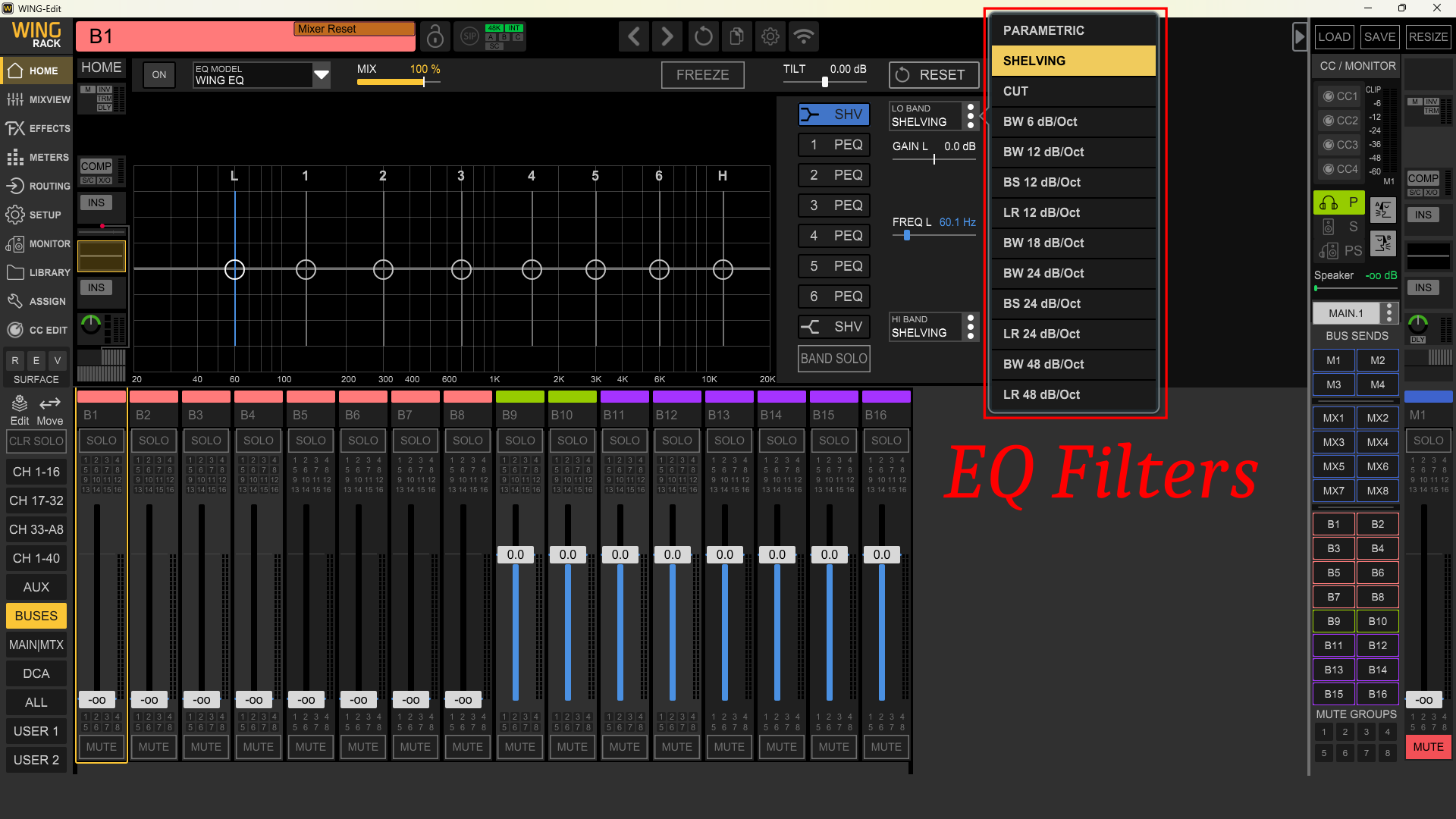The height and width of the screenshot is (819, 1456).
Task: Select the METERS view in the sidebar
Action: tap(37, 157)
